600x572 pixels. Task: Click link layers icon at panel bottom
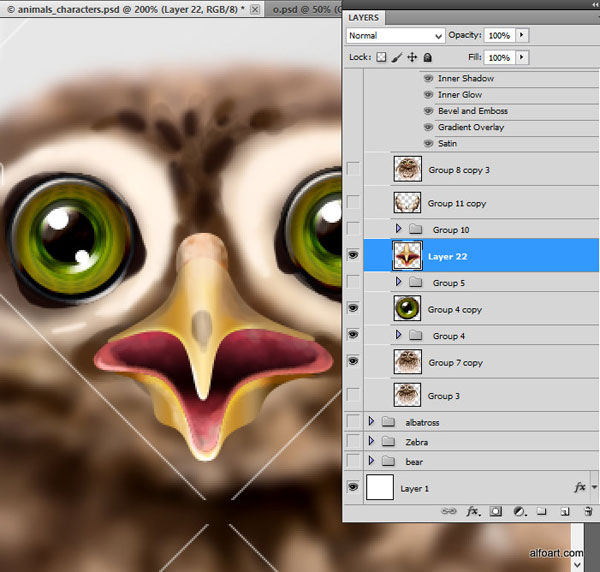[449, 511]
